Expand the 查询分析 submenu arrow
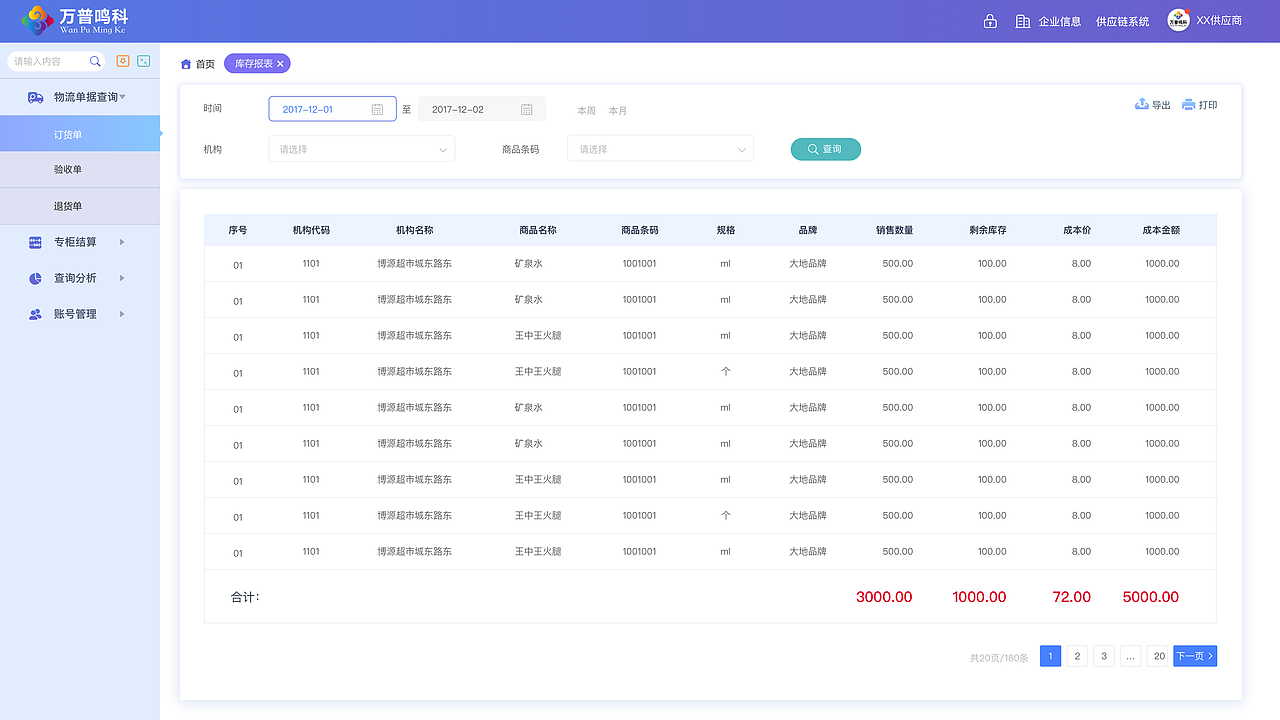The height and width of the screenshot is (720, 1280). click(122, 278)
